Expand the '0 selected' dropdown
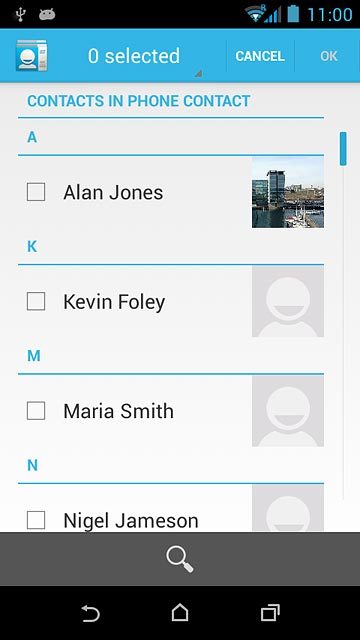Screen dimensions: 360x640 (x=134, y=56)
